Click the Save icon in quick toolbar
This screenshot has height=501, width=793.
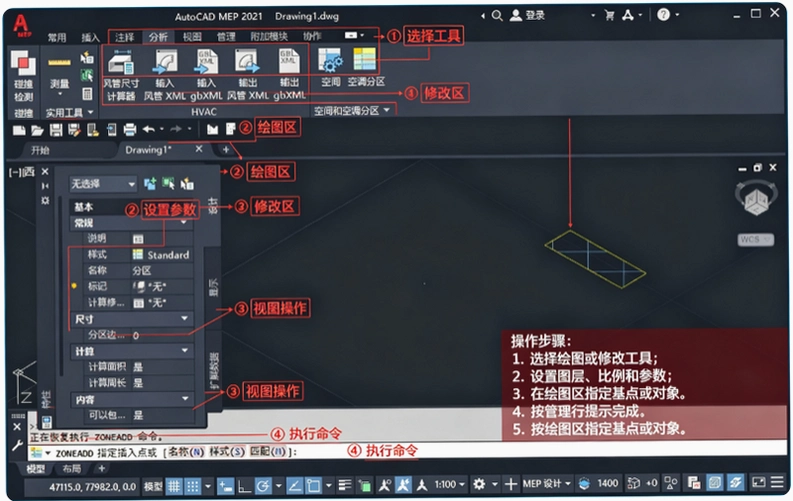[x=56, y=130]
